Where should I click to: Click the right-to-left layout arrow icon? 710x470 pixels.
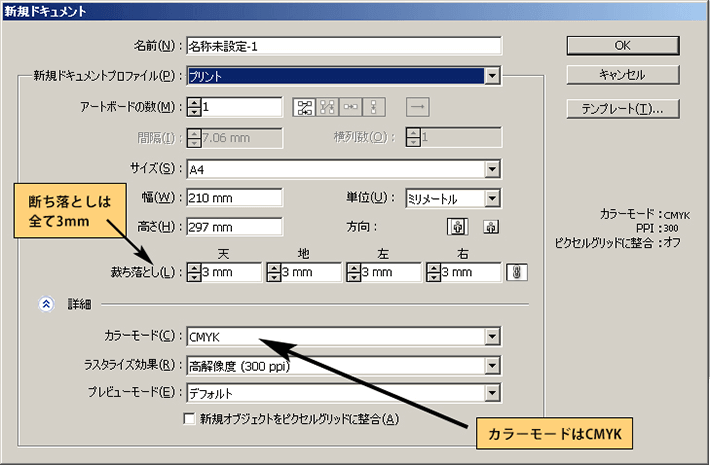(418, 107)
